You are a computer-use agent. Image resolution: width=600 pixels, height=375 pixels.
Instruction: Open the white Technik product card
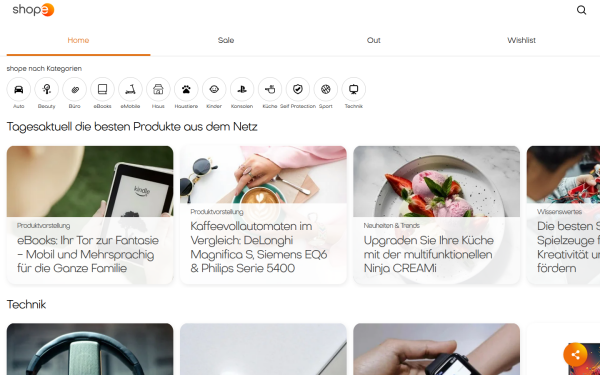click(263, 349)
